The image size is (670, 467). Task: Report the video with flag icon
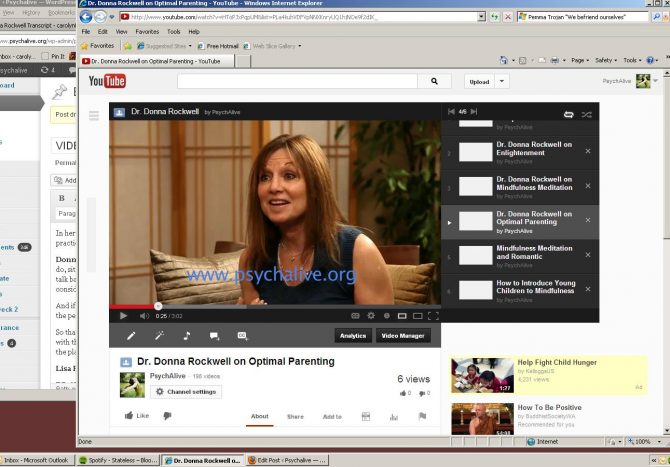(422, 416)
